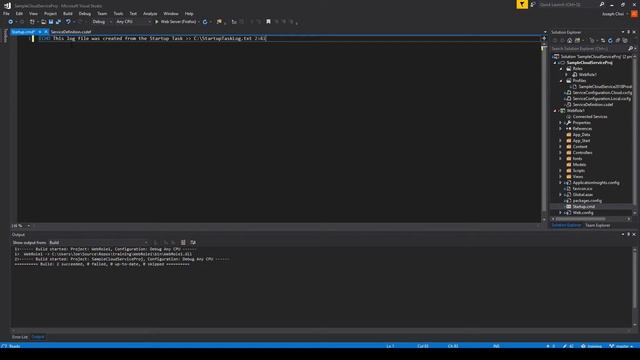Expand the Controllers folder
This screenshot has height=360, width=640.
pos(561,153)
